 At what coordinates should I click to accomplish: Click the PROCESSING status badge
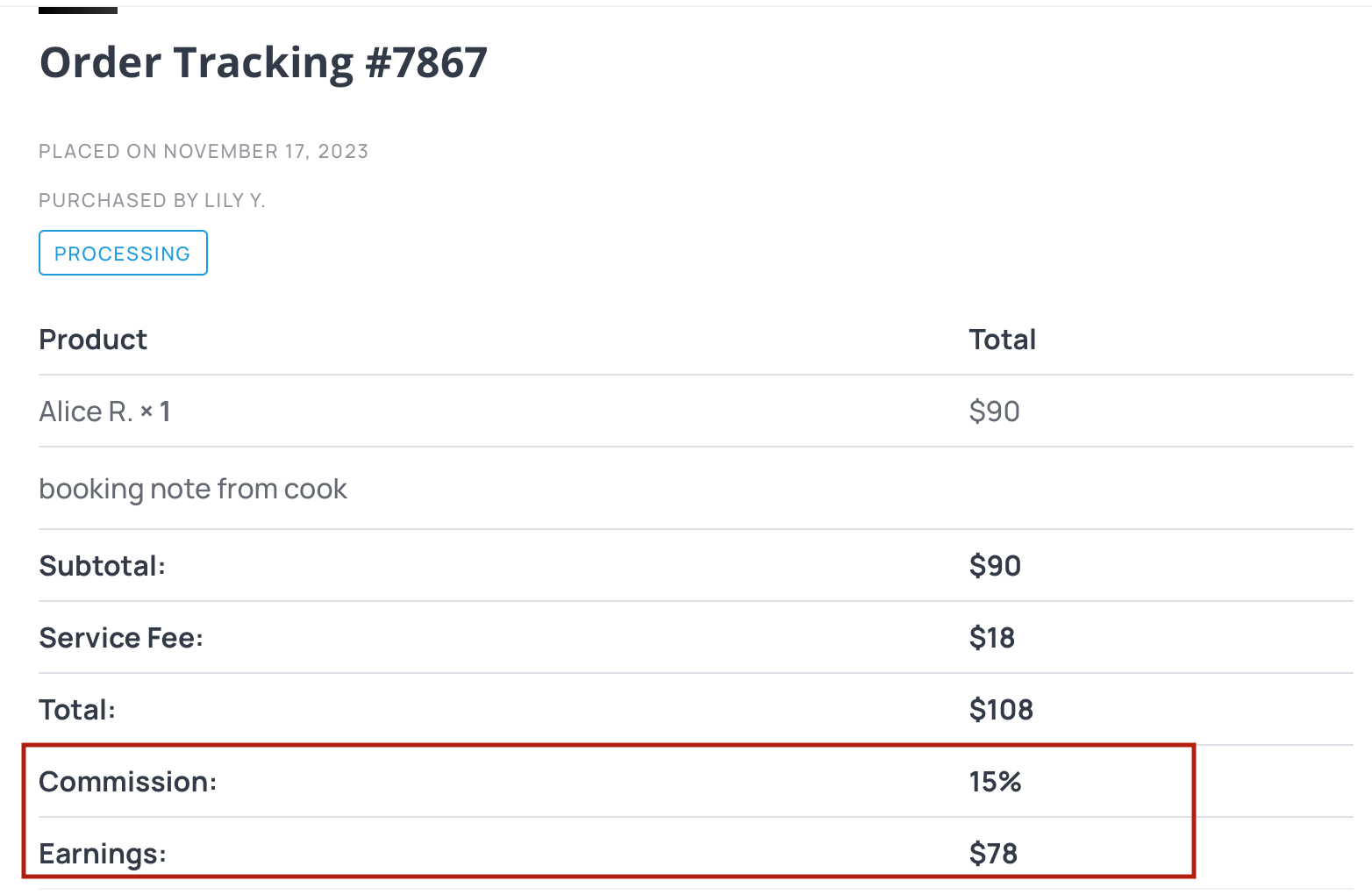[x=123, y=253]
